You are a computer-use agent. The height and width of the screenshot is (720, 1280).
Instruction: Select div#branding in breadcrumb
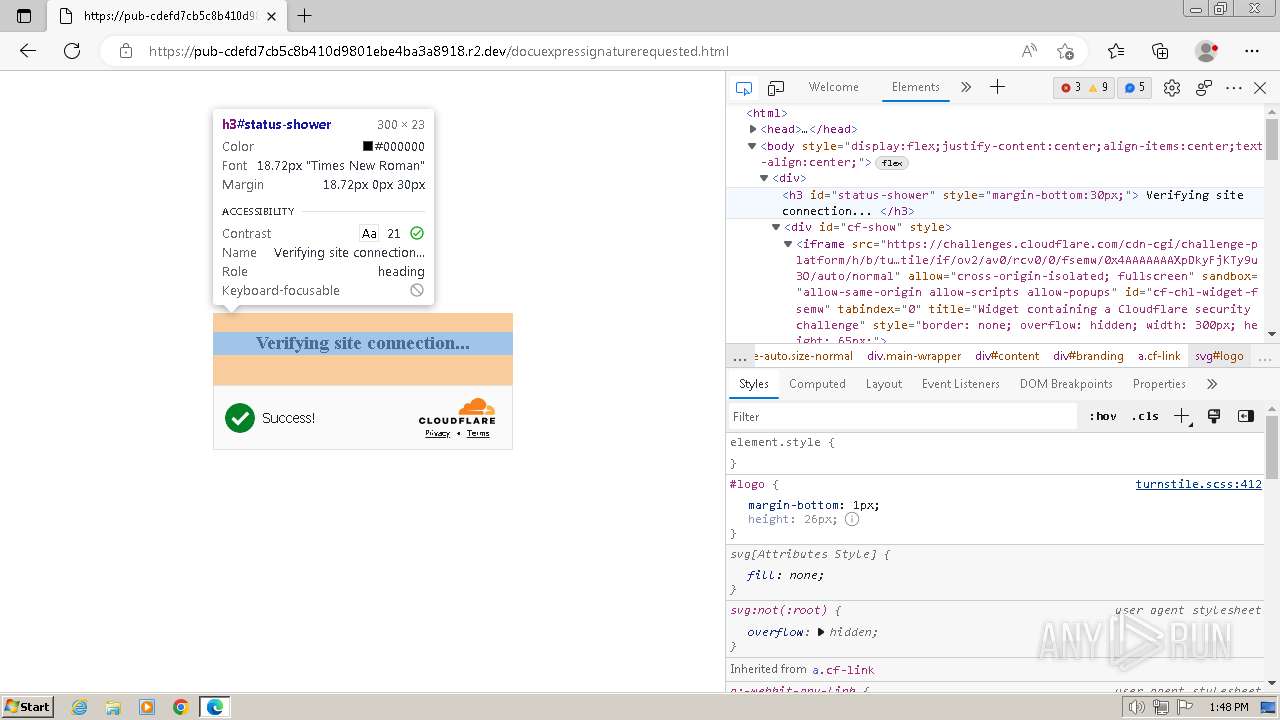[1088, 356]
